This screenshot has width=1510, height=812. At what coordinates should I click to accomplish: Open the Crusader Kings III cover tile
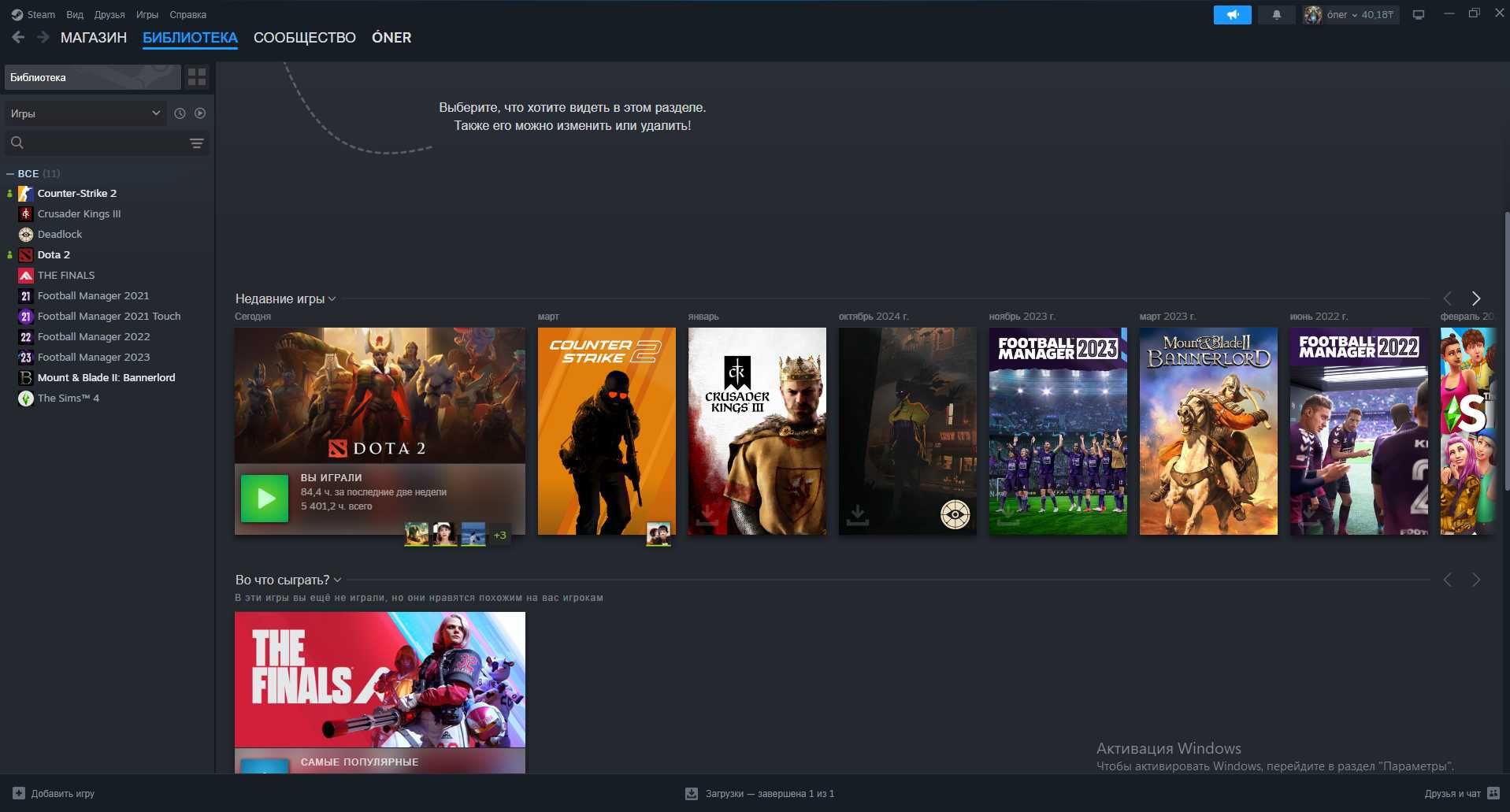pyautogui.click(x=757, y=431)
